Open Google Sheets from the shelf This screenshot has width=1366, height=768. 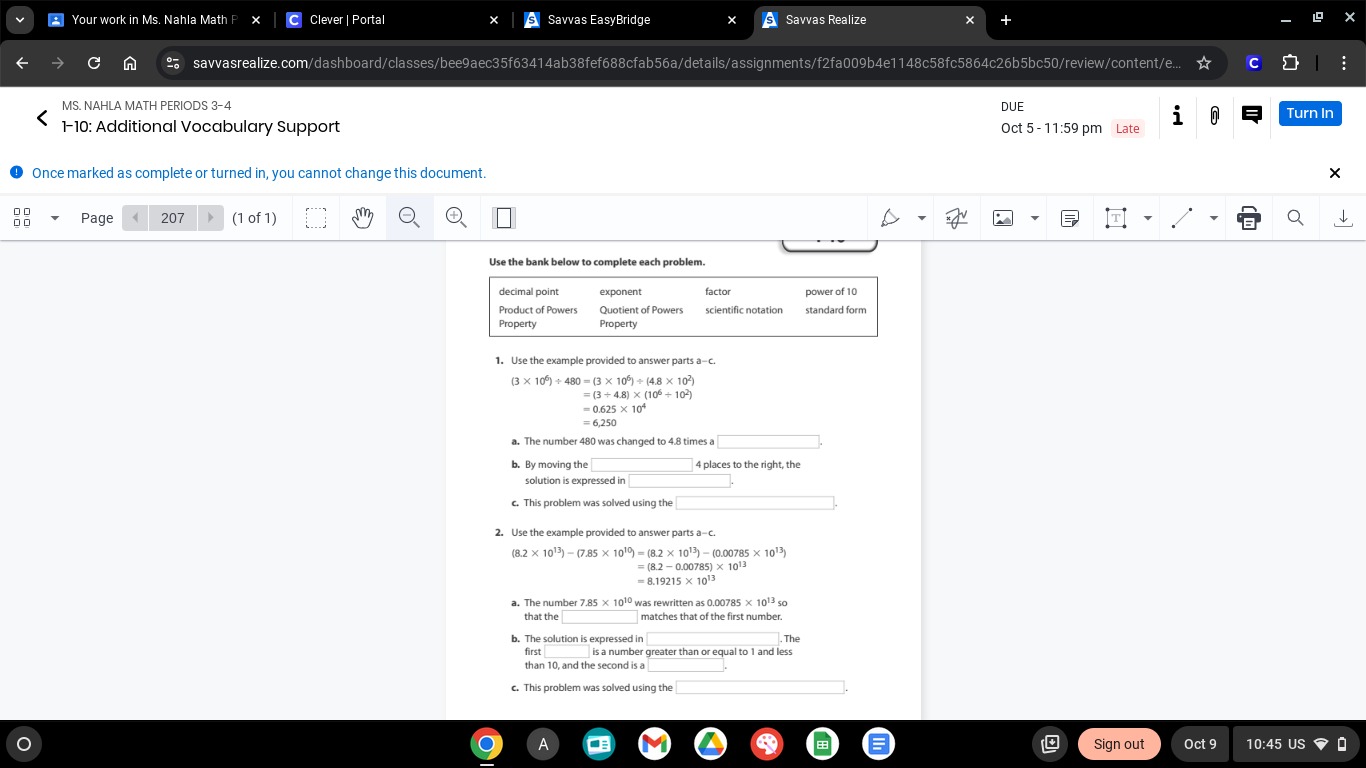[822, 743]
